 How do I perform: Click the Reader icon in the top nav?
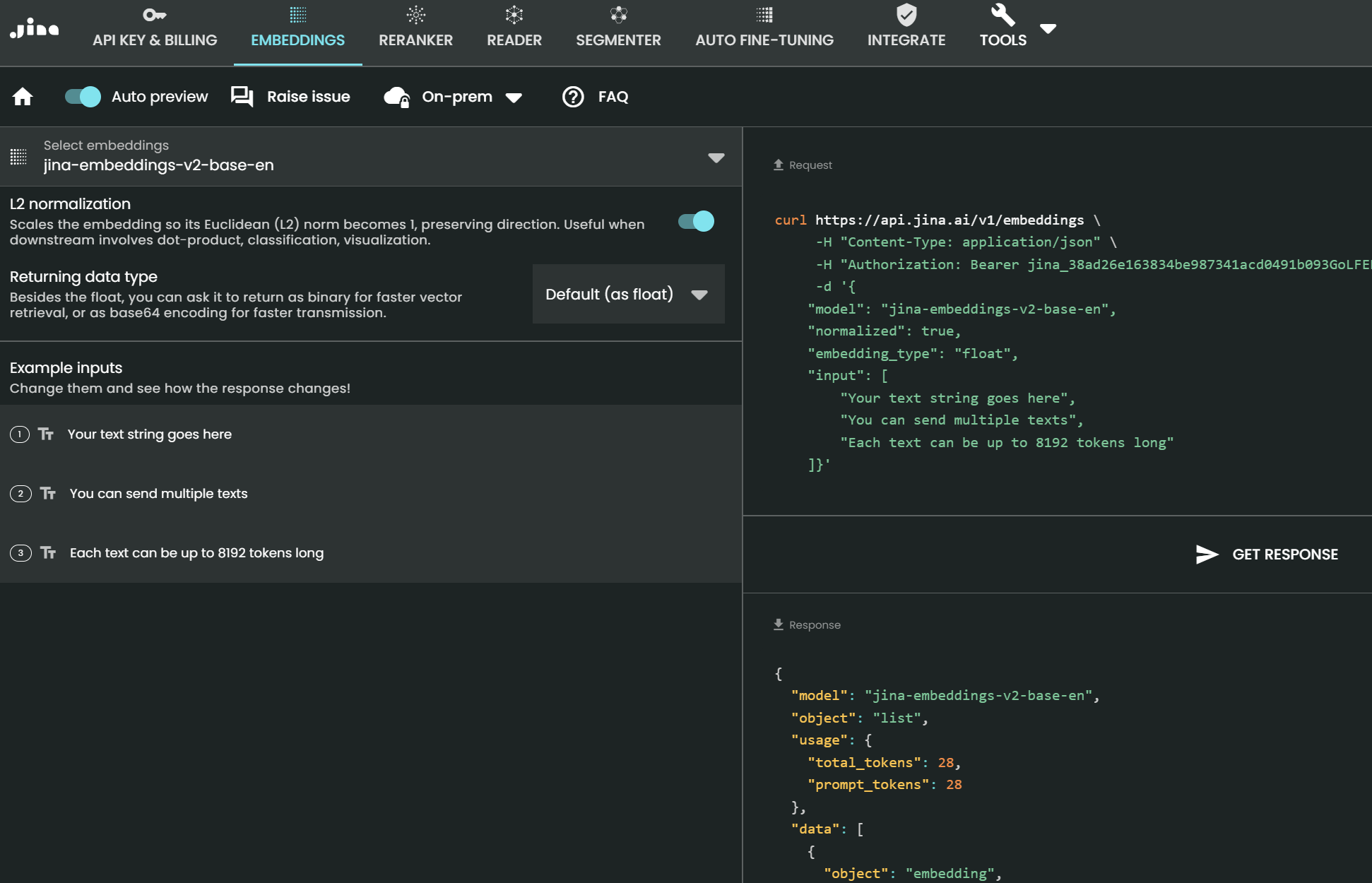[514, 15]
